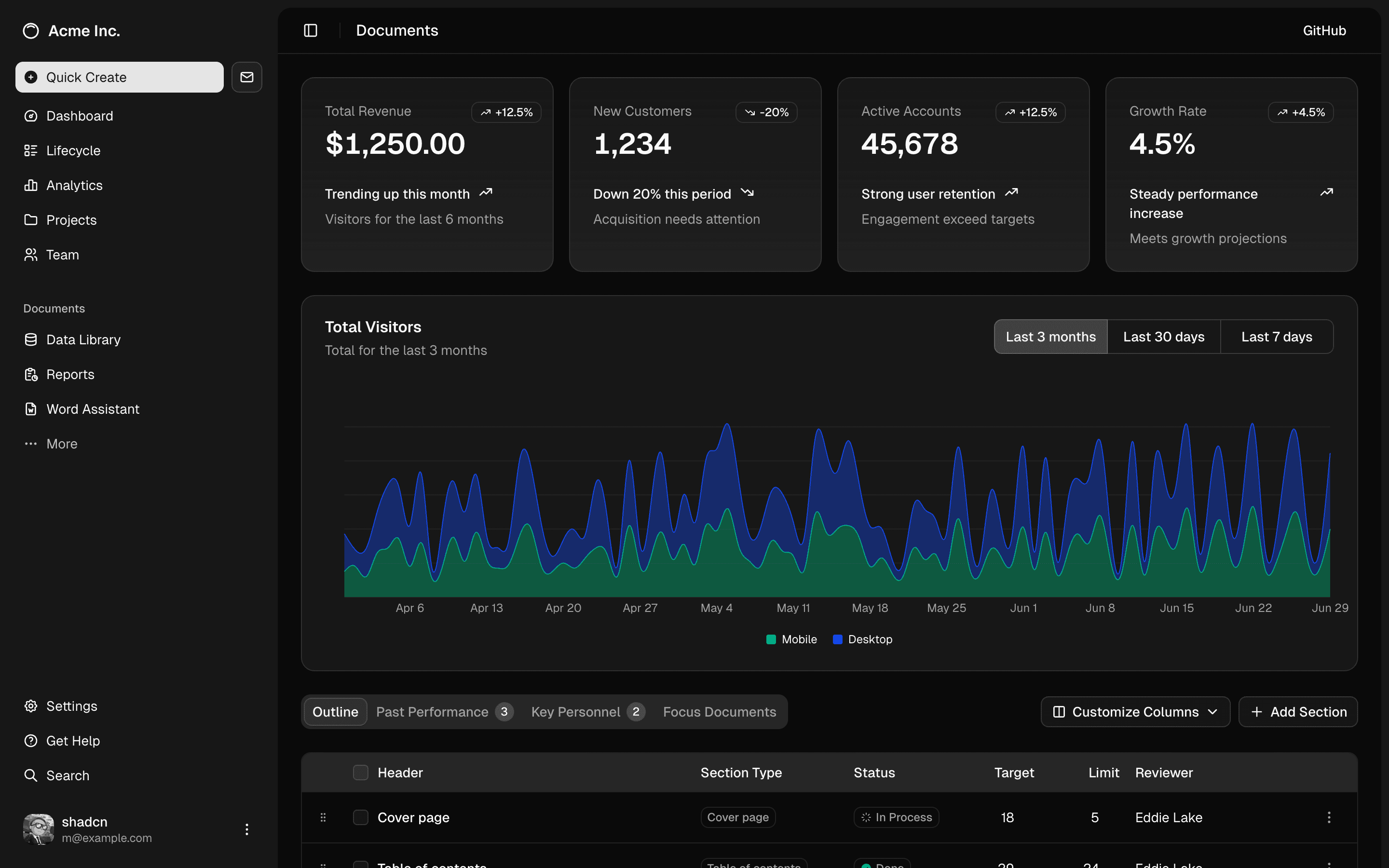Open row actions menu for Eddie Lake
Viewport: 1389px width, 868px height.
[x=1329, y=817]
